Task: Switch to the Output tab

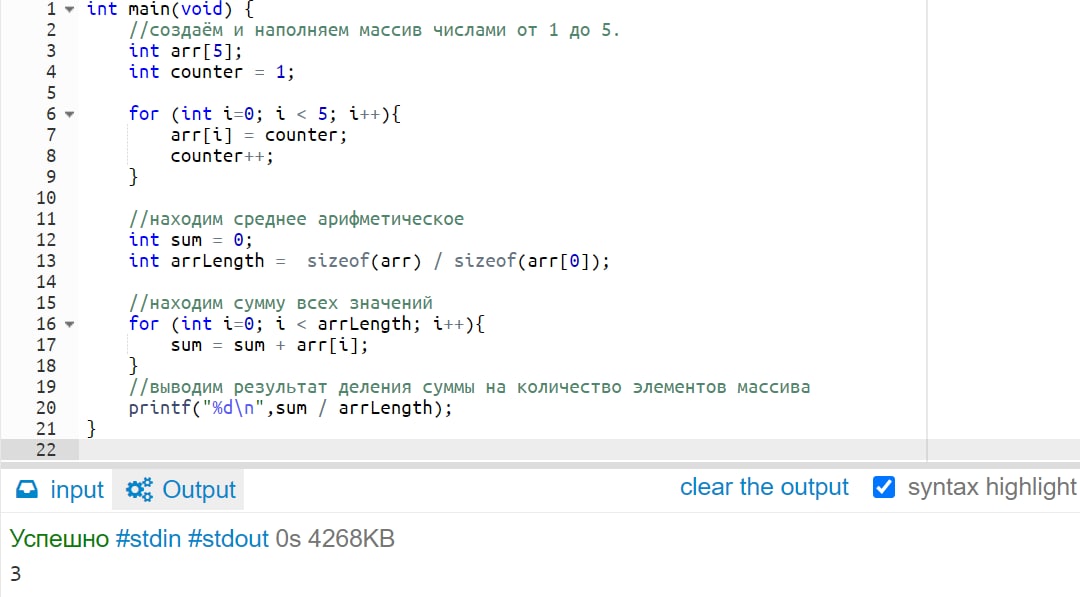Action: pyautogui.click(x=180, y=490)
